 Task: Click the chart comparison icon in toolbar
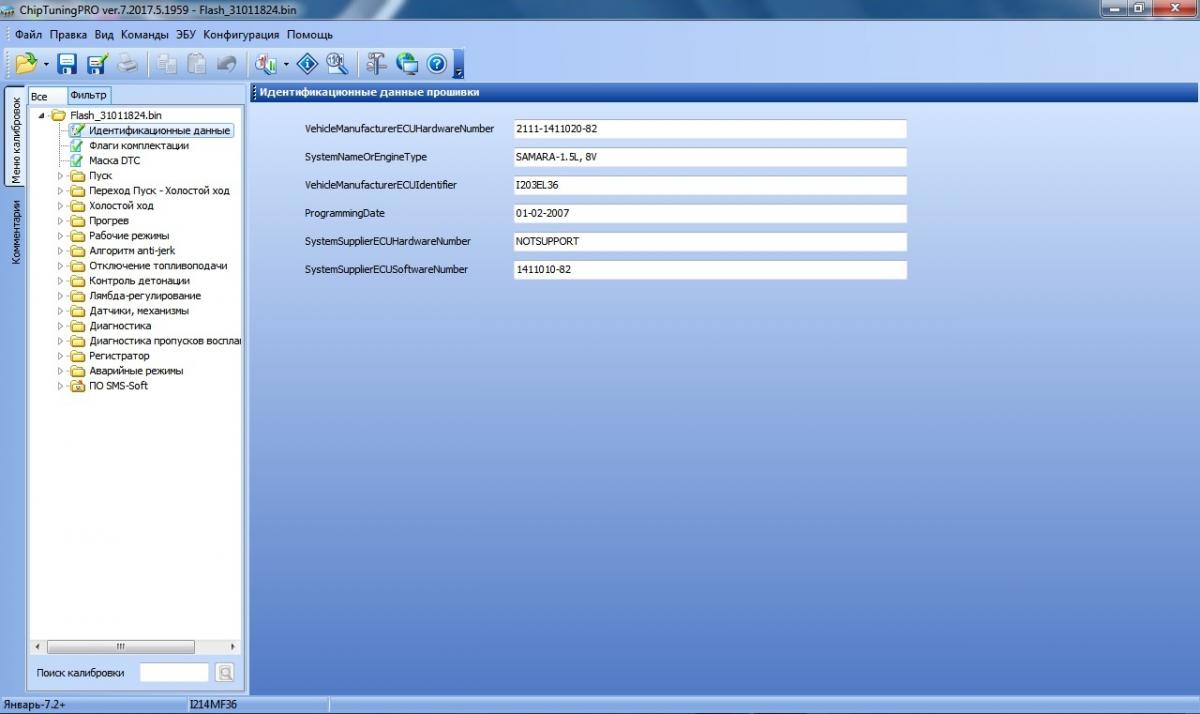coord(266,64)
